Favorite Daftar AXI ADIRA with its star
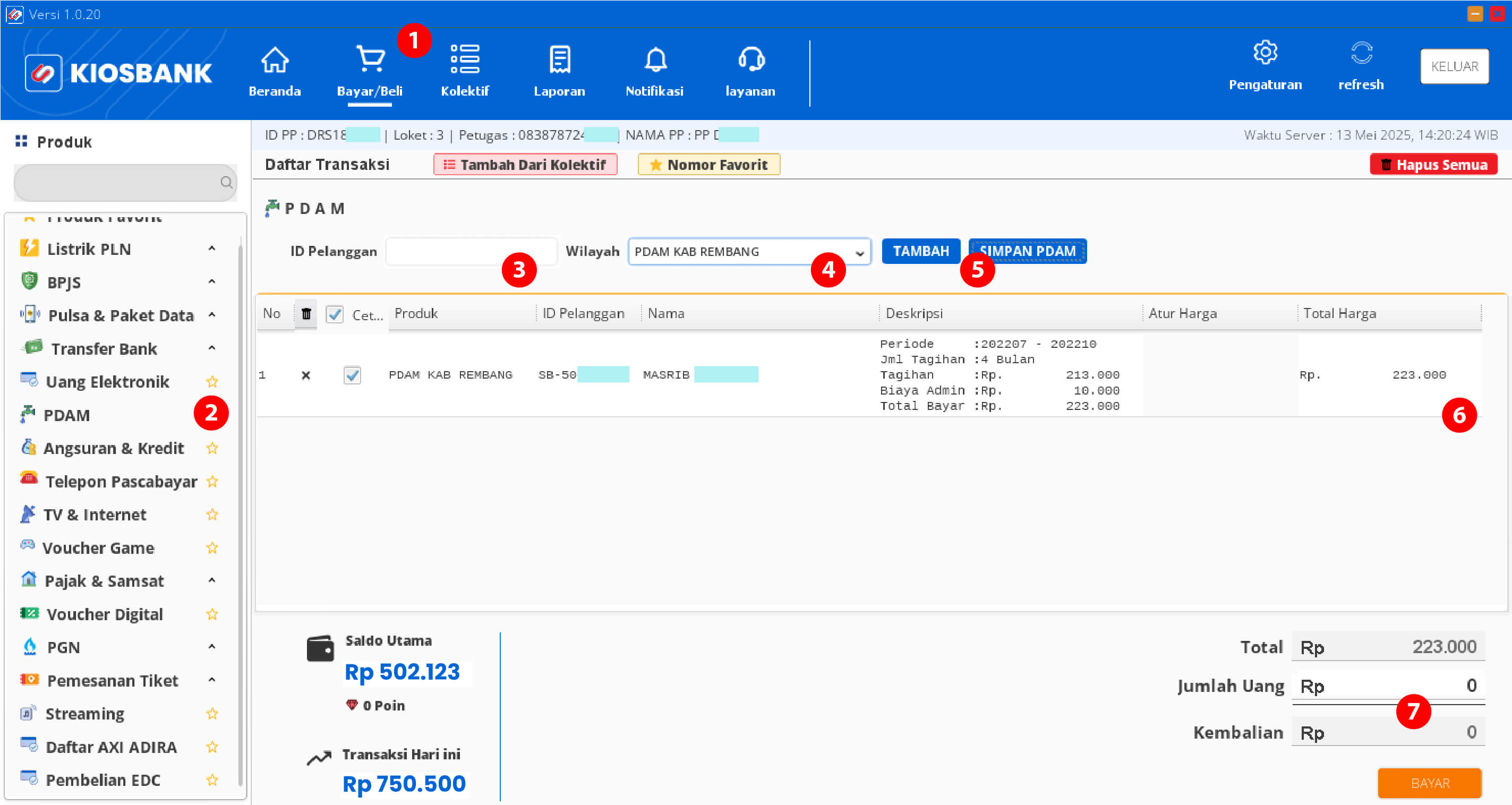Image resolution: width=1512 pixels, height=805 pixels. [x=212, y=747]
